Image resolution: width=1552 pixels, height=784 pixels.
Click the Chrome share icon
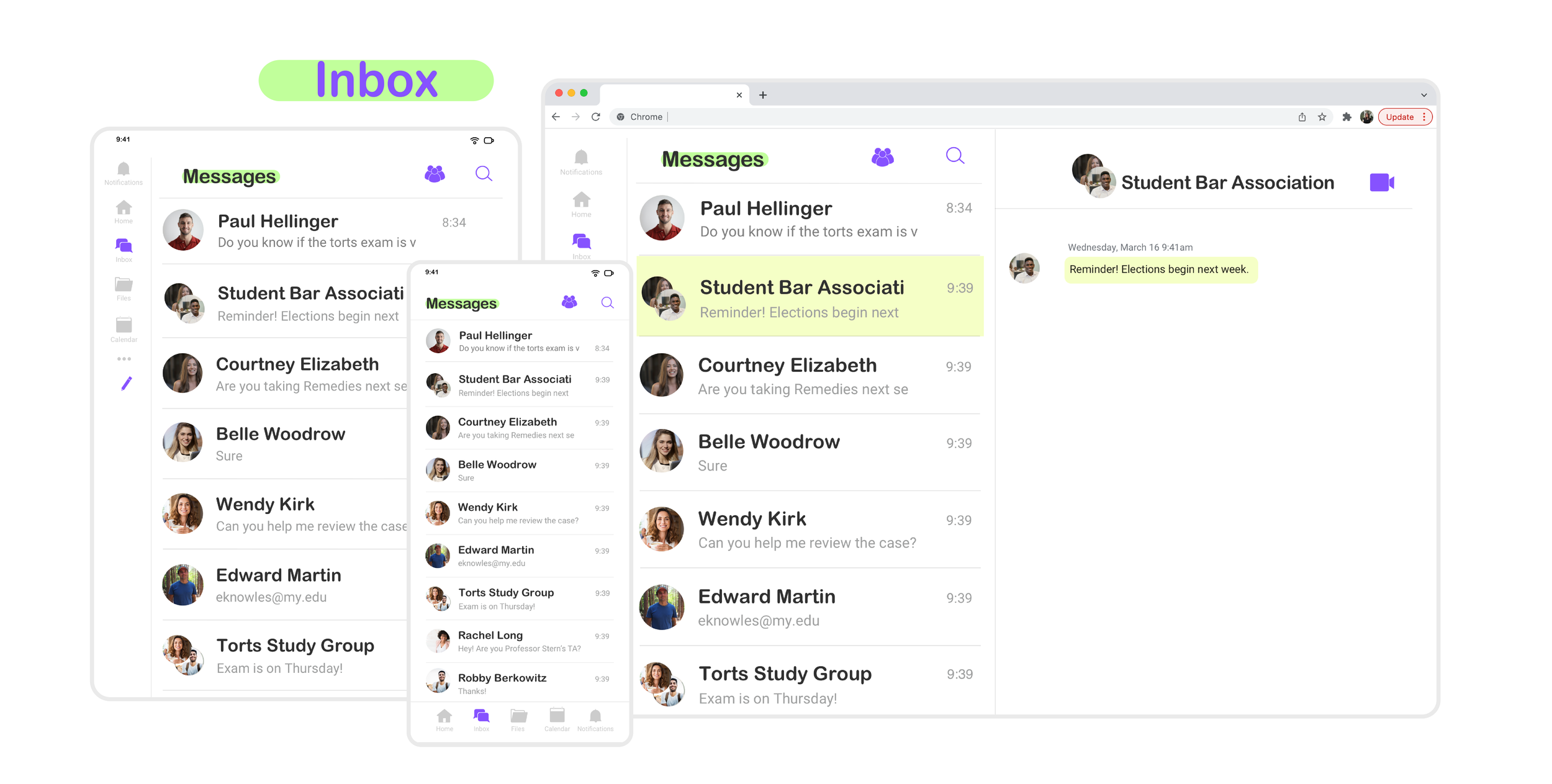1302,117
